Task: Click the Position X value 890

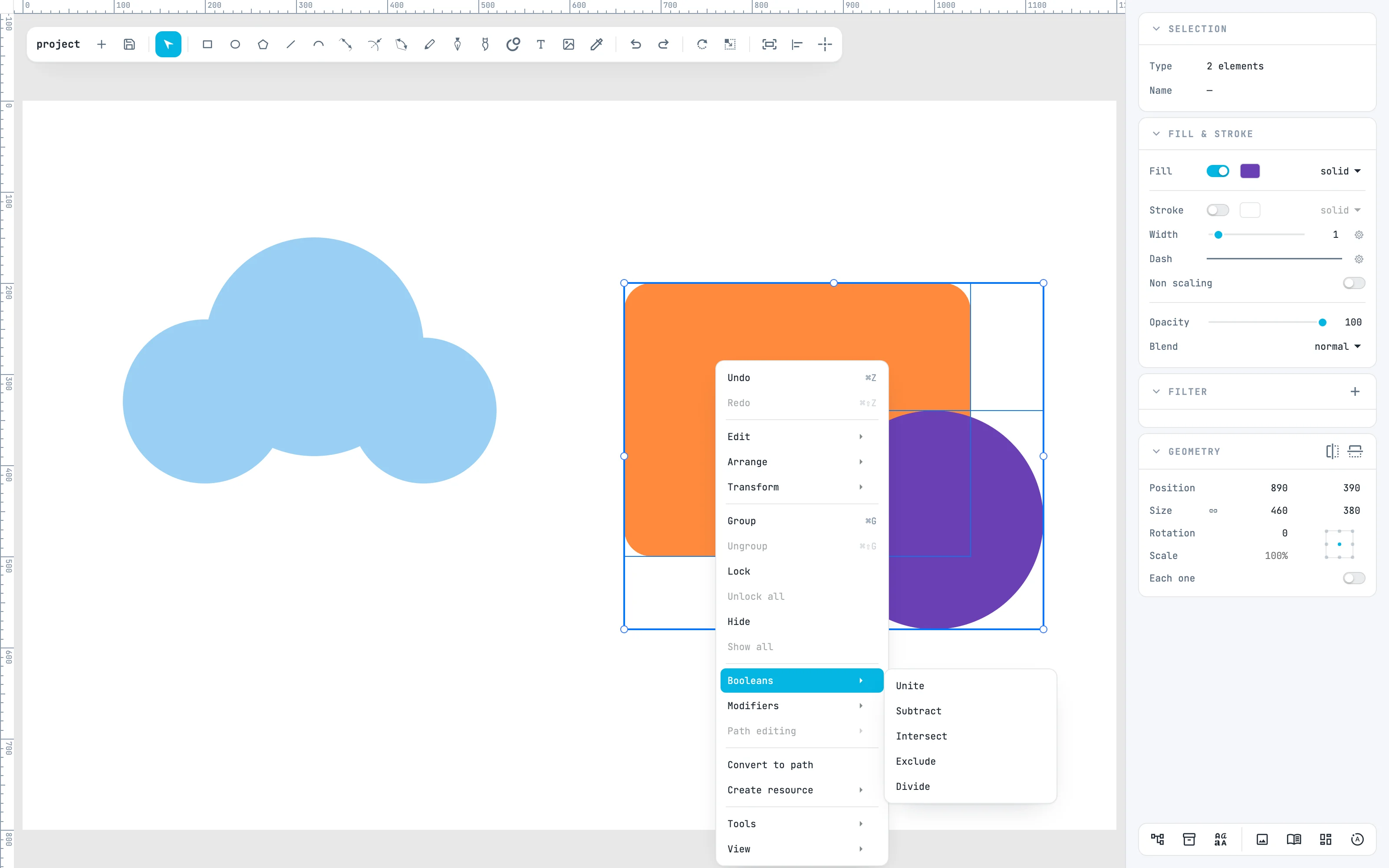Action: pos(1278,488)
